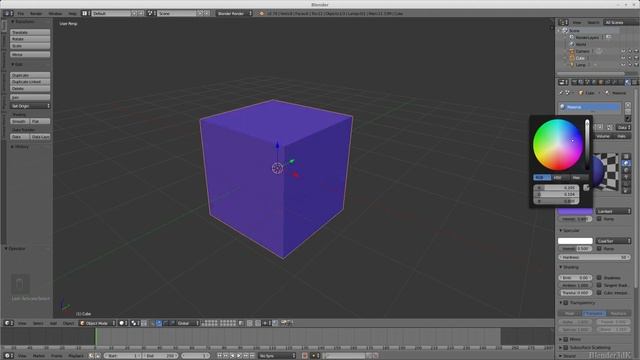Click the viewport shading sphere icon
The image size is (640, 360).
coord(122,323)
